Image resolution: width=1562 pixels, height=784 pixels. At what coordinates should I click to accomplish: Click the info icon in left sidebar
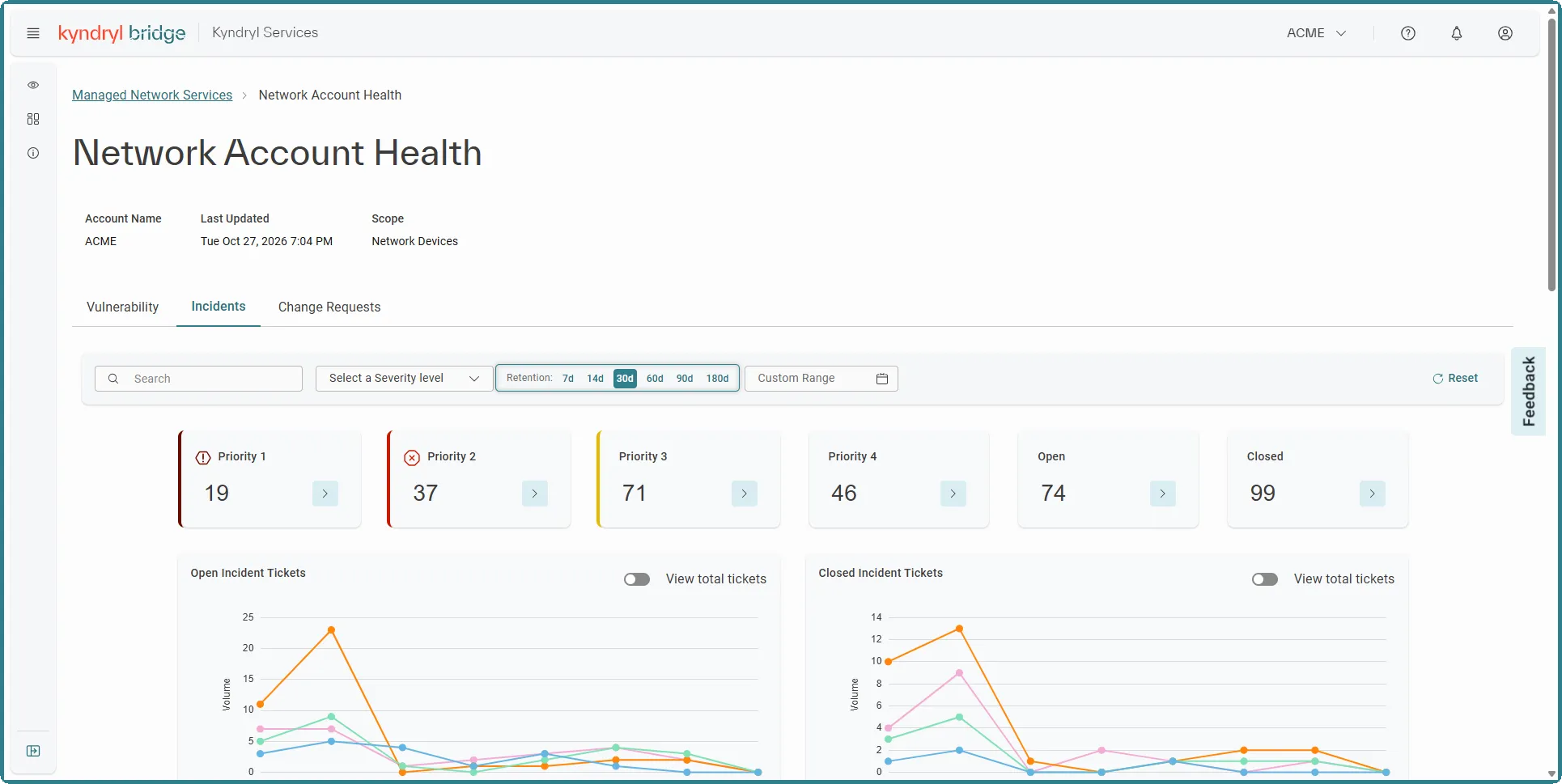pos(33,153)
